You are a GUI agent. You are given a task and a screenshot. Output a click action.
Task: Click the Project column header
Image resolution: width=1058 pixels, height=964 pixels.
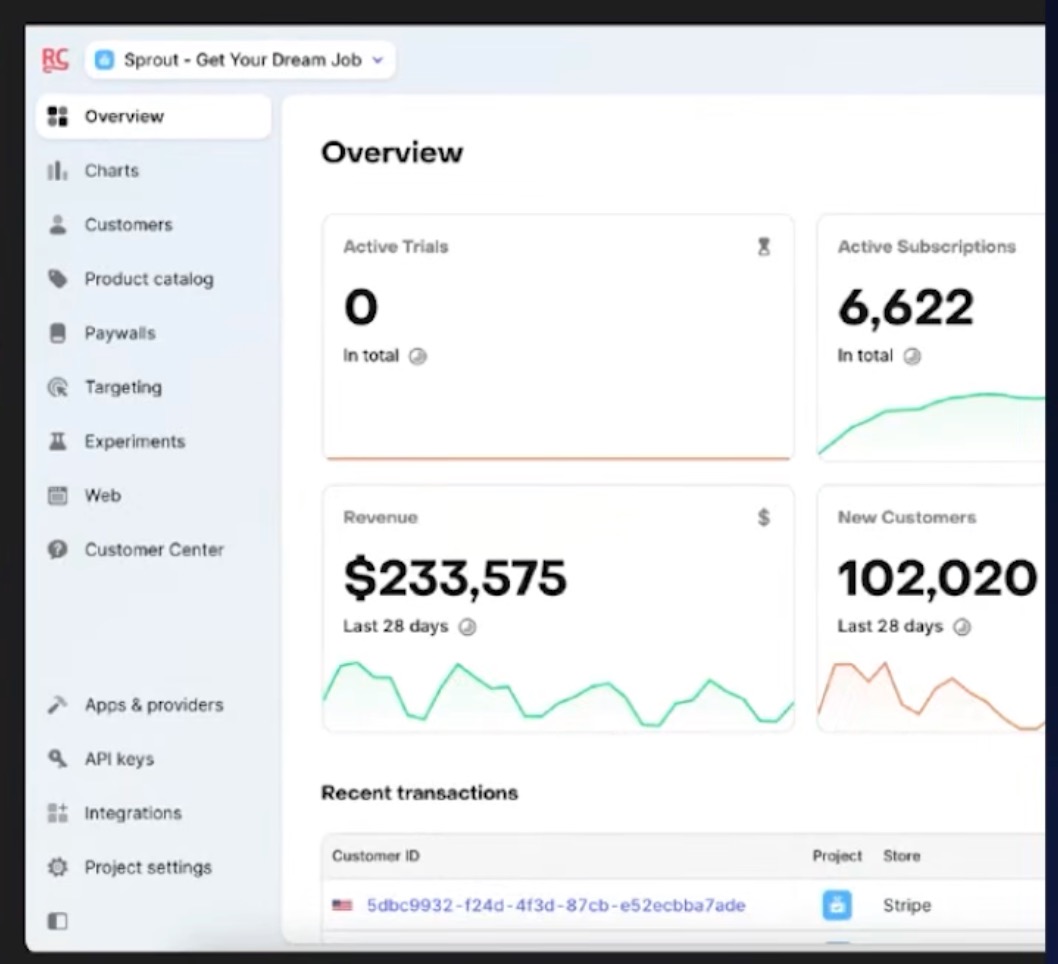pos(837,855)
